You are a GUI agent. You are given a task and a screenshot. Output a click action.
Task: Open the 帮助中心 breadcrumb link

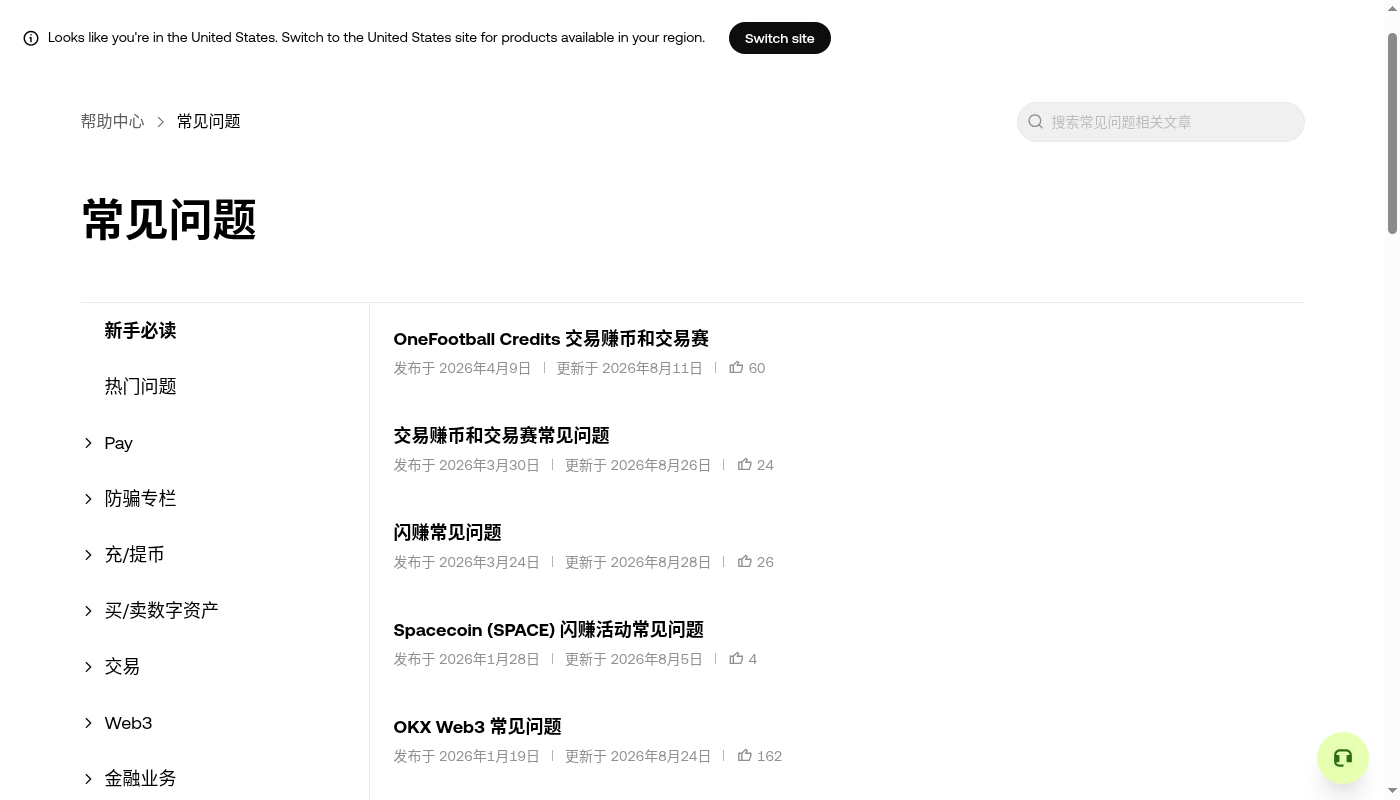pyautogui.click(x=113, y=121)
